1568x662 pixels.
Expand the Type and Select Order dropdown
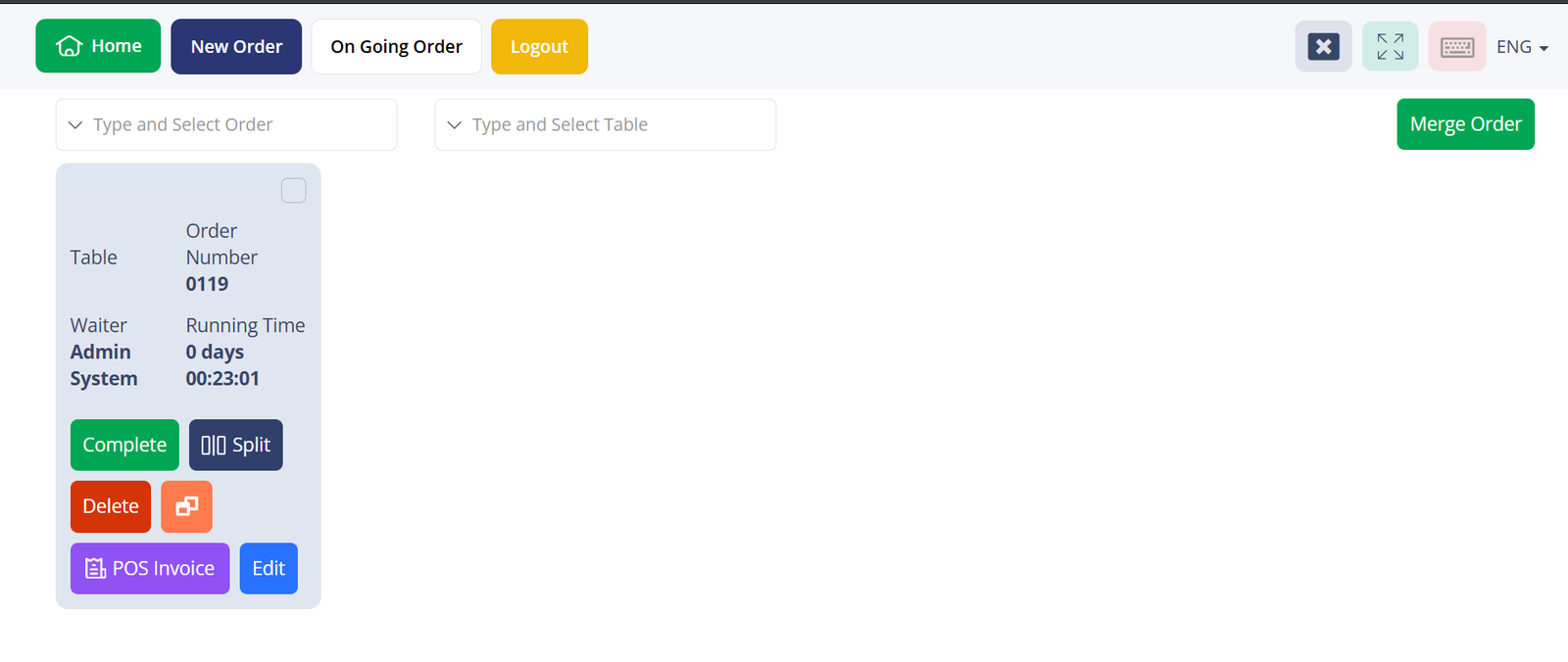pyautogui.click(x=225, y=124)
